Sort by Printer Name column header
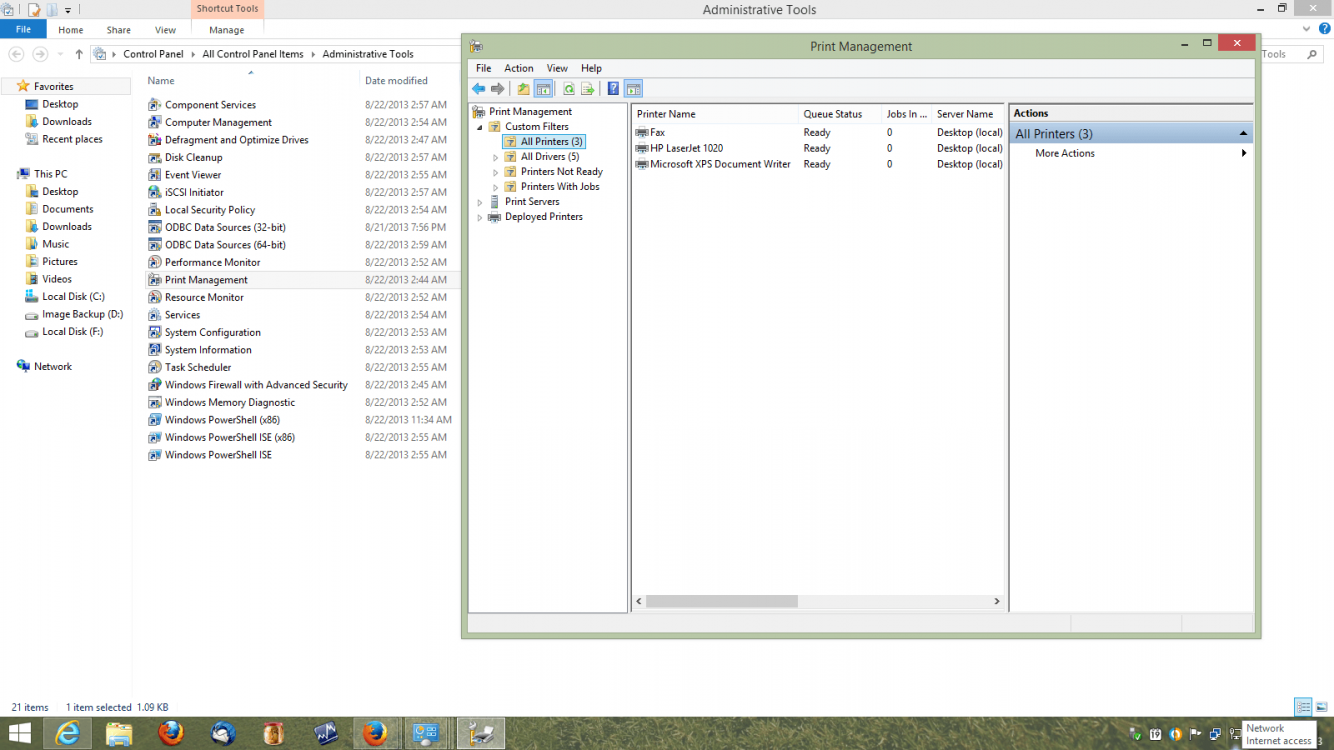 (x=715, y=114)
